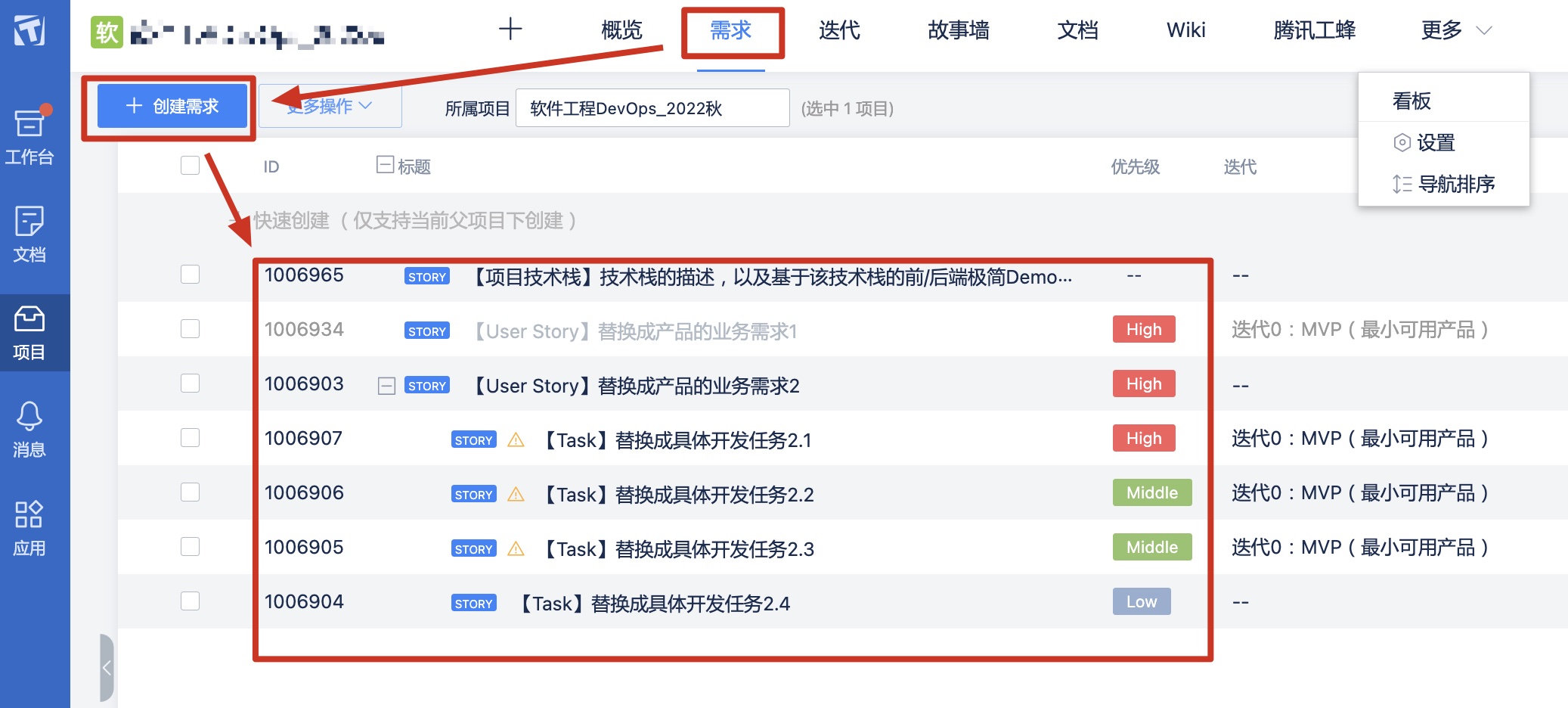The height and width of the screenshot is (708, 1568).
Task: Click the warning icon on task 2.1
Action: [516, 439]
